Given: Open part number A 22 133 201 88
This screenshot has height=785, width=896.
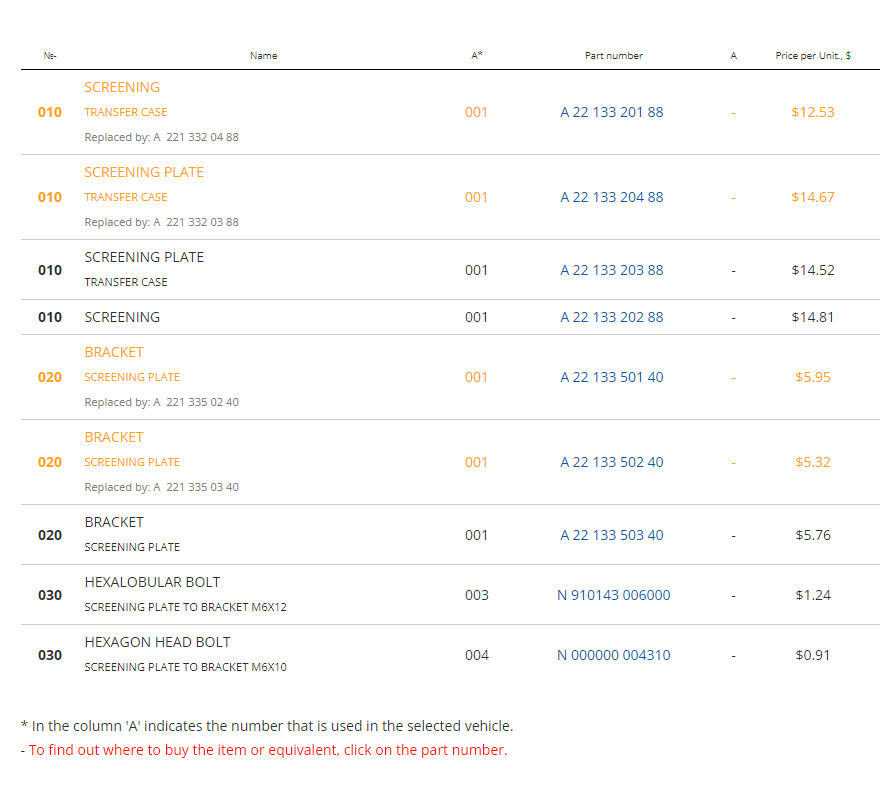Looking at the screenshot, I should 611,112.
